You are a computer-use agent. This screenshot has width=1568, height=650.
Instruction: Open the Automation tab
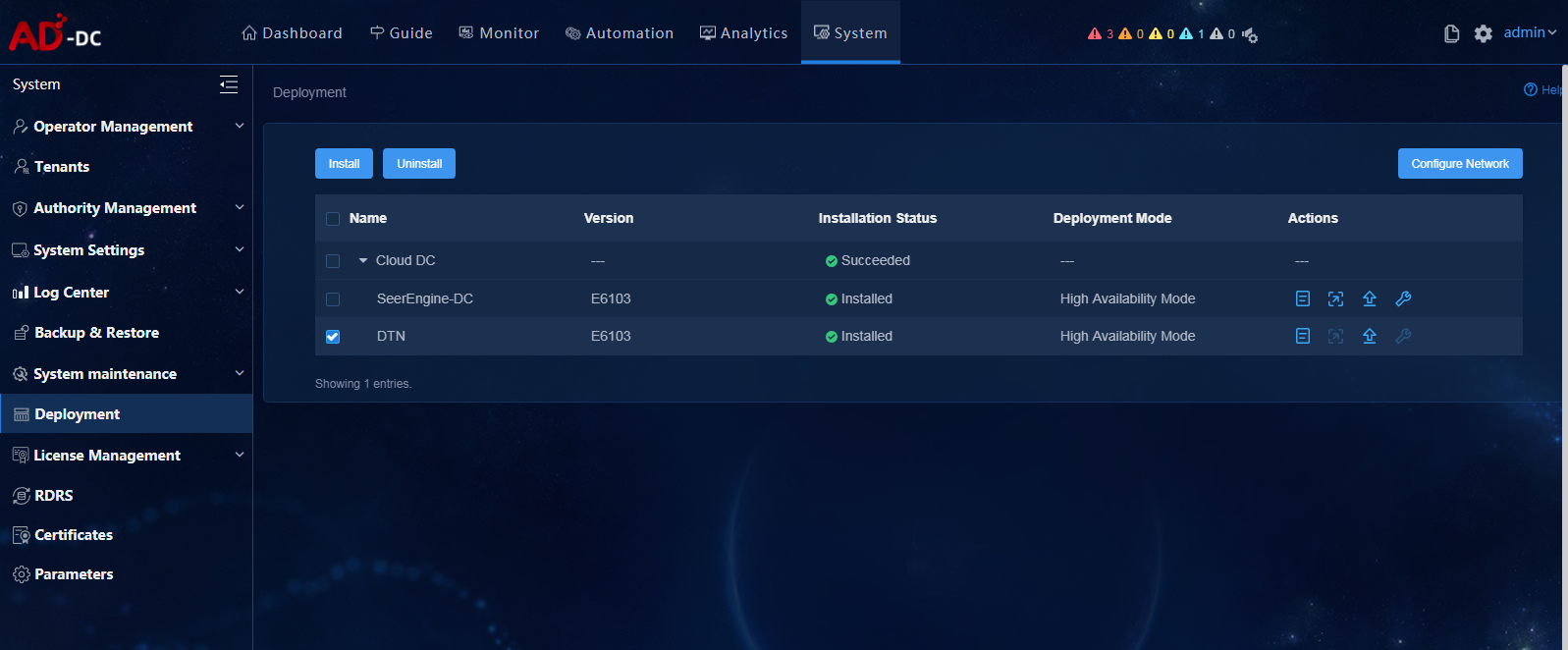[620, 32]
